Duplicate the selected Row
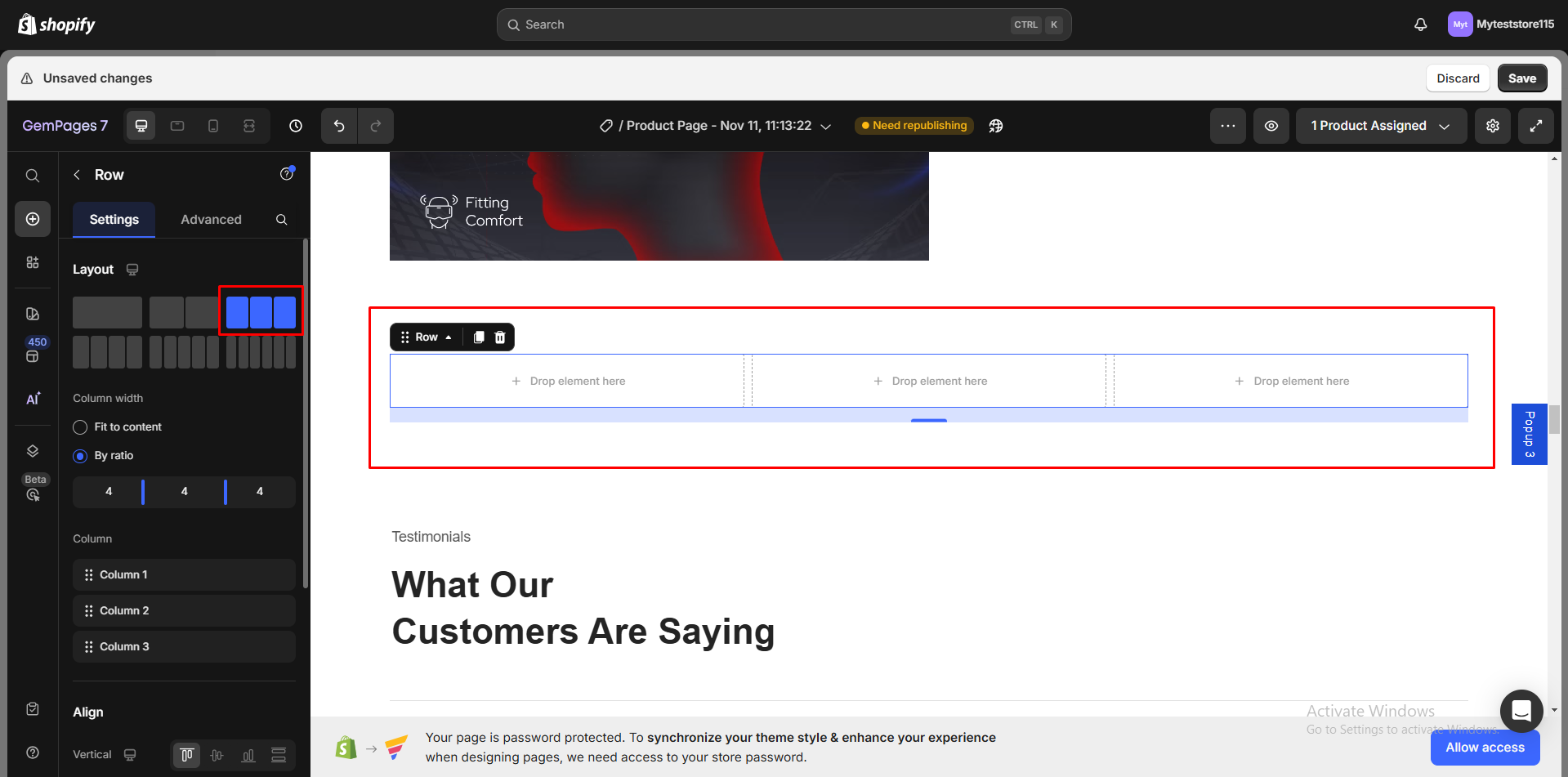This screenshot has width=1568, height=777. [x=479, y=337]
